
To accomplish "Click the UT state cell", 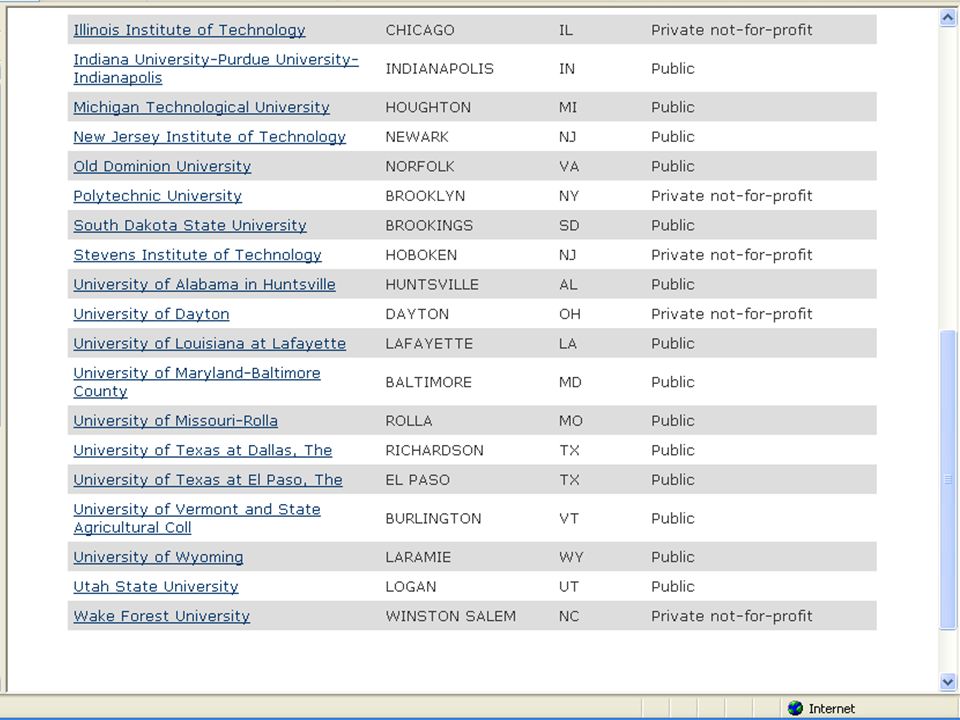I will (569, 587).
